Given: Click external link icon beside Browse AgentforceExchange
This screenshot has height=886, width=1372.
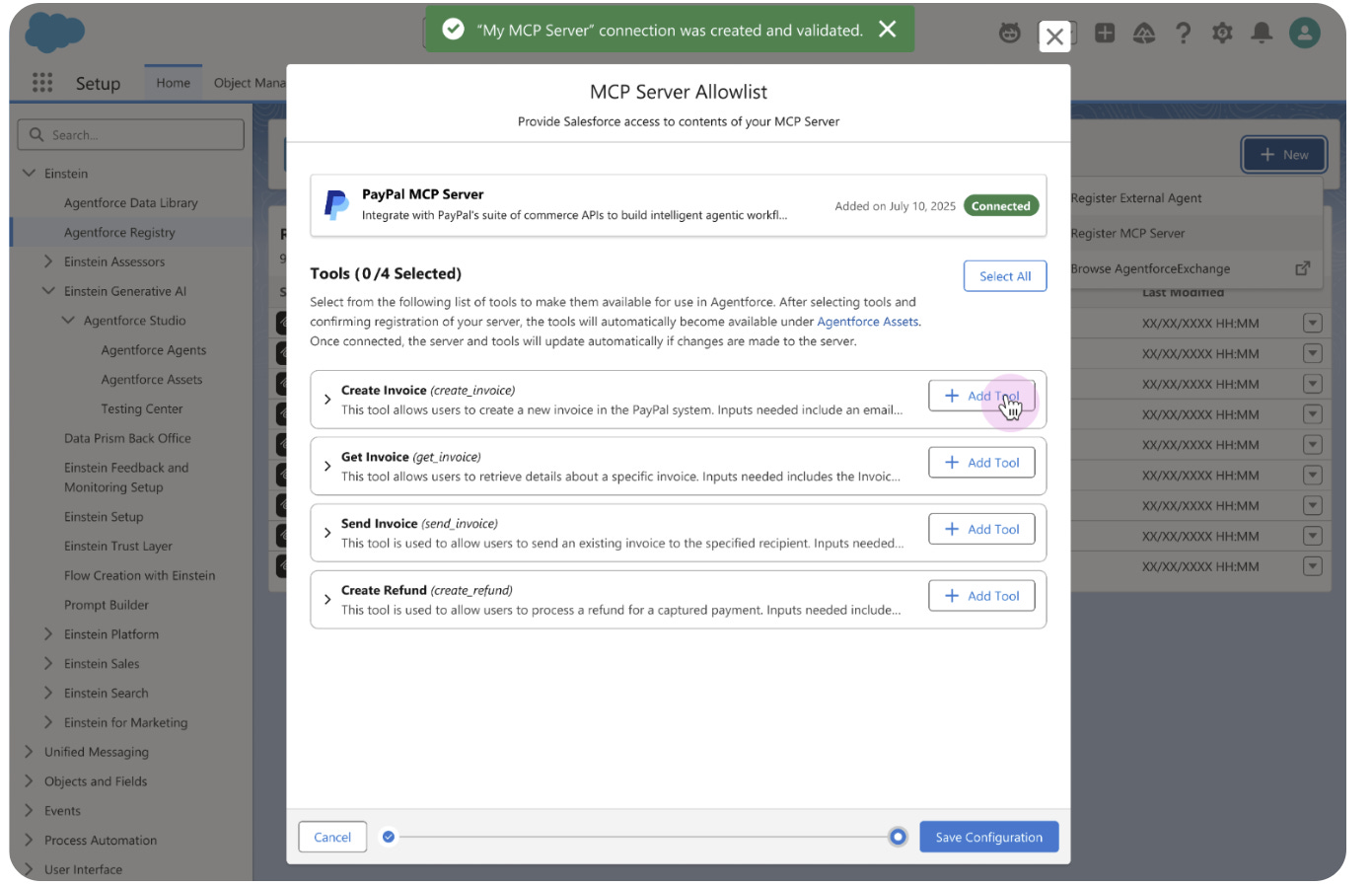Looking at the screenshot, I should (1303, 268).
